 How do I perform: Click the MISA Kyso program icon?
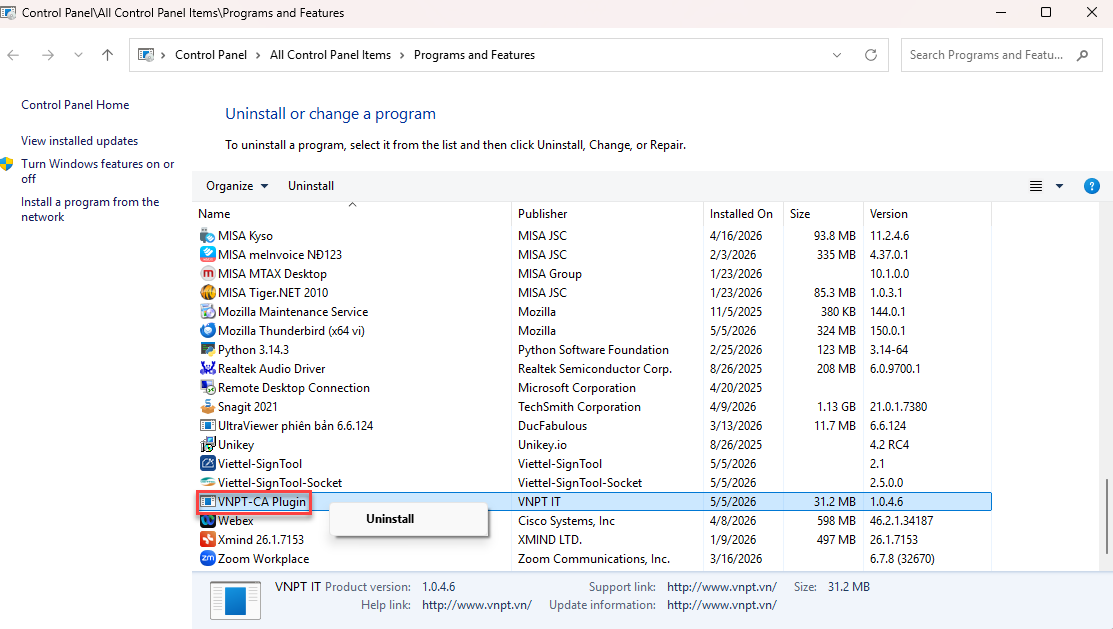207,236
